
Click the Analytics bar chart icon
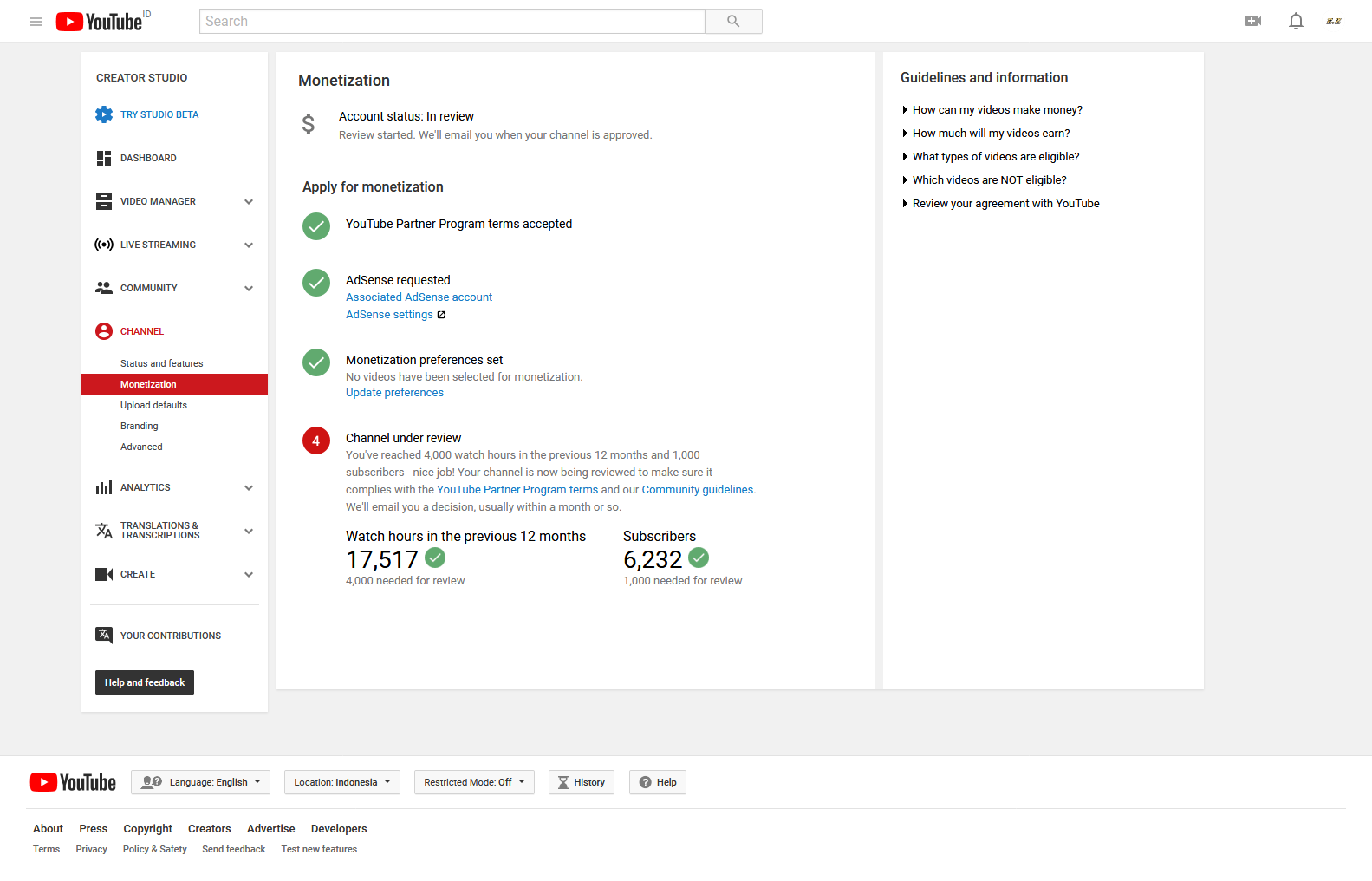click(x=104, y=487)
